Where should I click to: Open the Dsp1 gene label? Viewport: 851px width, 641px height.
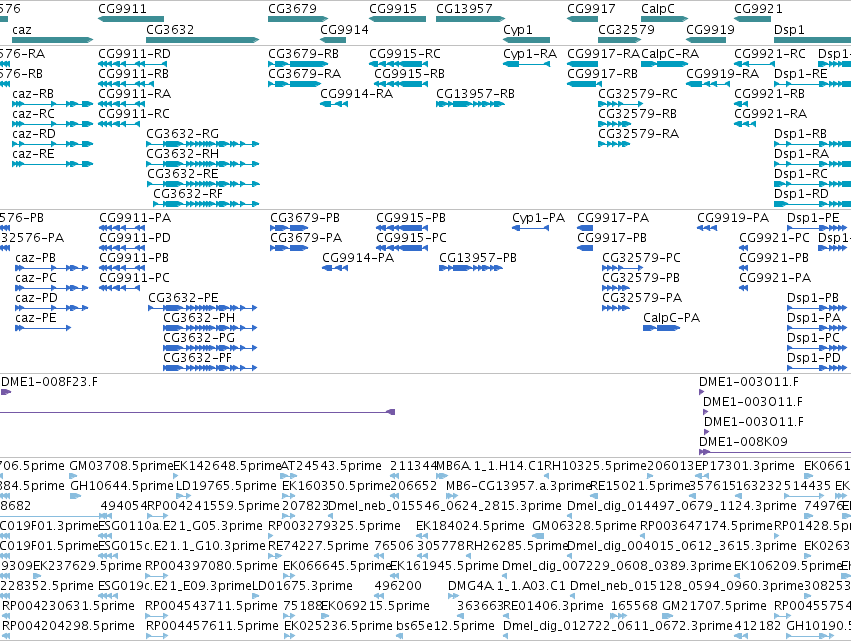tap(789, 29)
